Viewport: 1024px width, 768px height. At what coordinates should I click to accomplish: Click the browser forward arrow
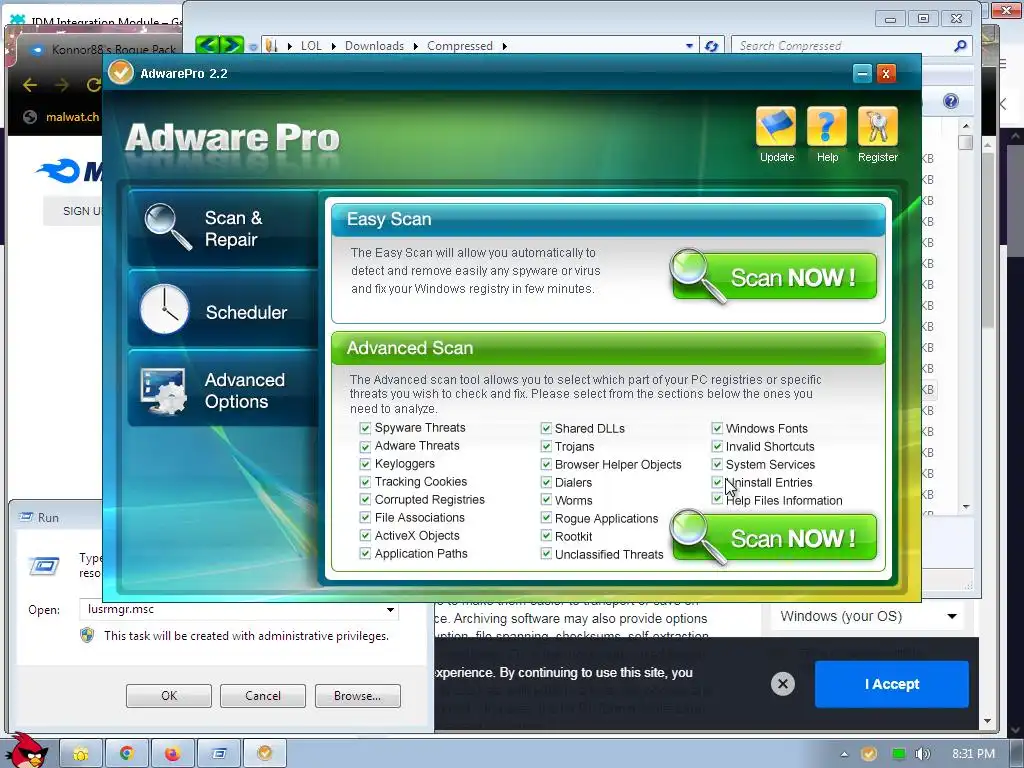click(x=61, y=85)
